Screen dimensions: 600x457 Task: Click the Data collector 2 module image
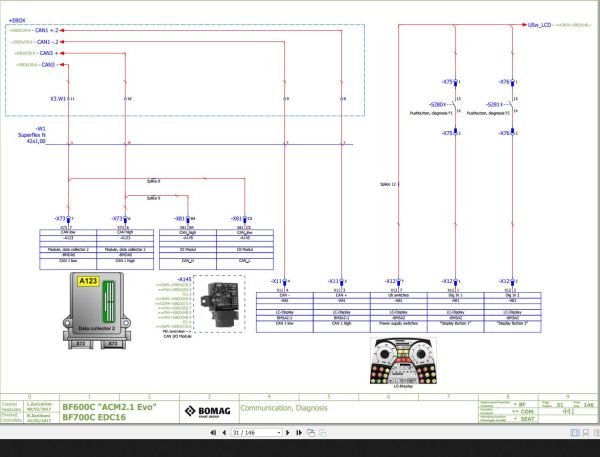pyautogui.click(x=97, y=310)
